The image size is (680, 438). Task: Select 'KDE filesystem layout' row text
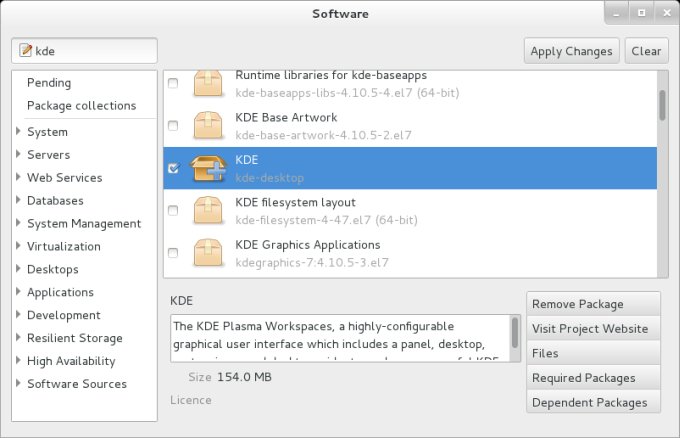[x=295, y=203]
